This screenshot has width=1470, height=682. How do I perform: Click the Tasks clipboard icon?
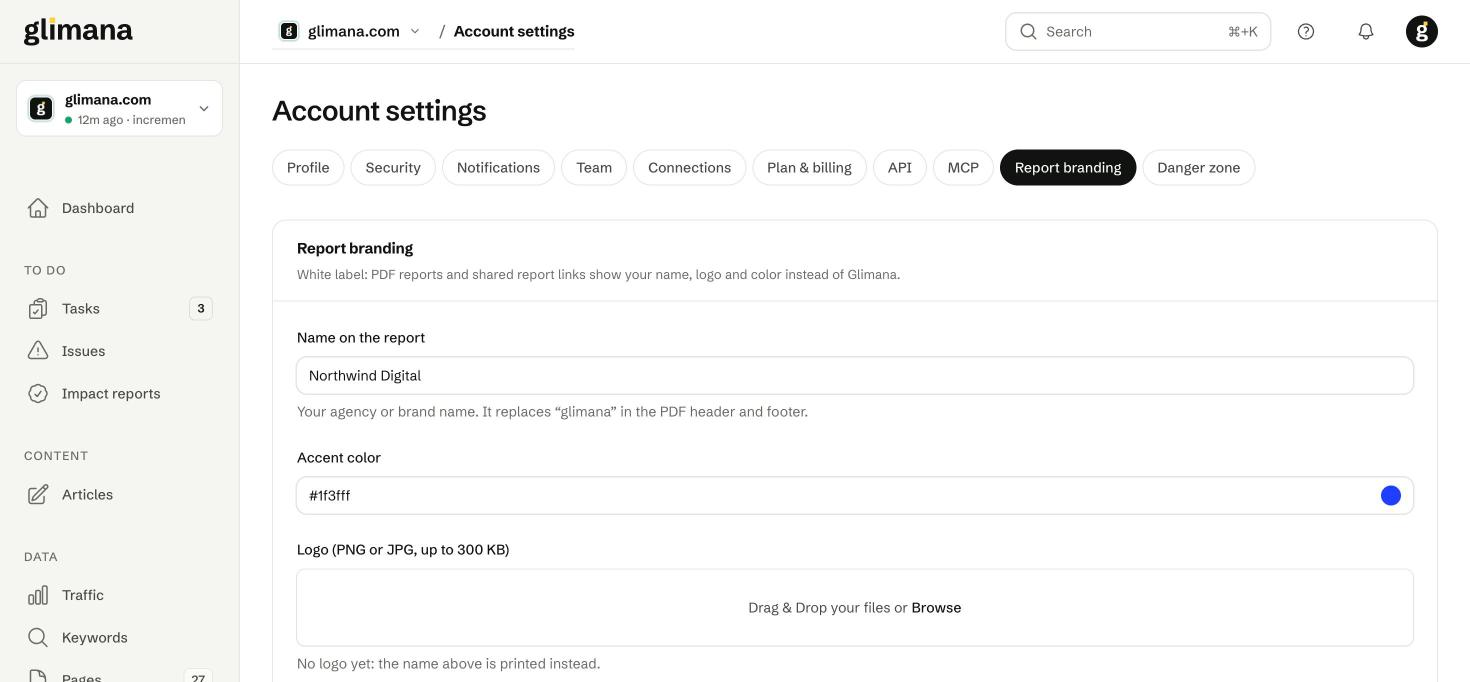38,309
